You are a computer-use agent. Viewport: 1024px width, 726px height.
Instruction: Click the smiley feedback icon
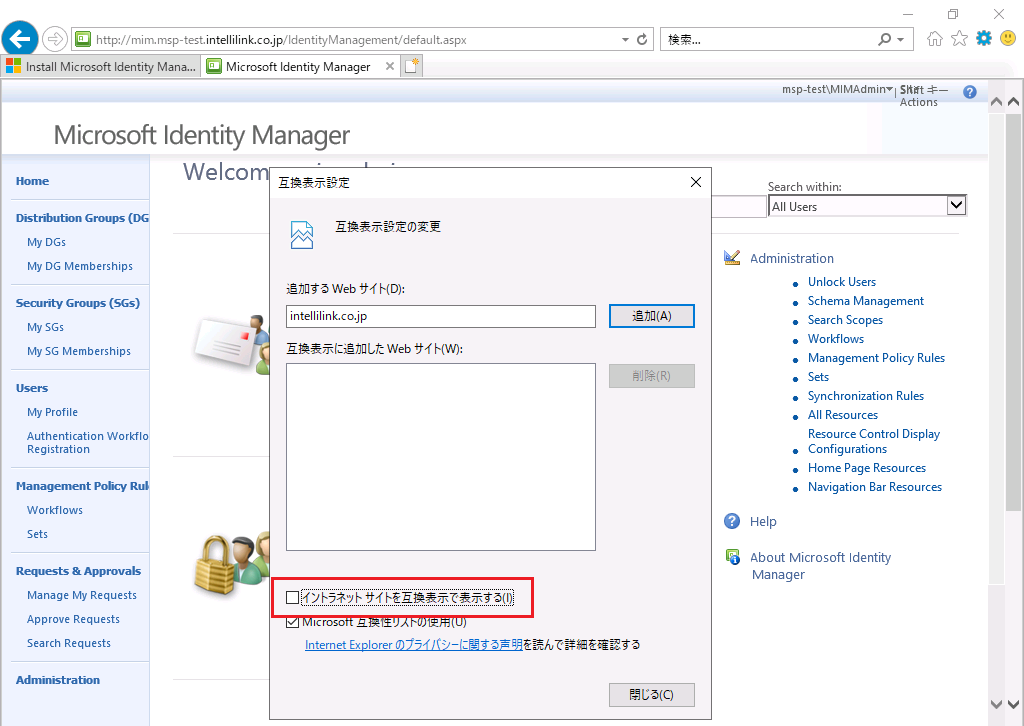coord(1008,39)
